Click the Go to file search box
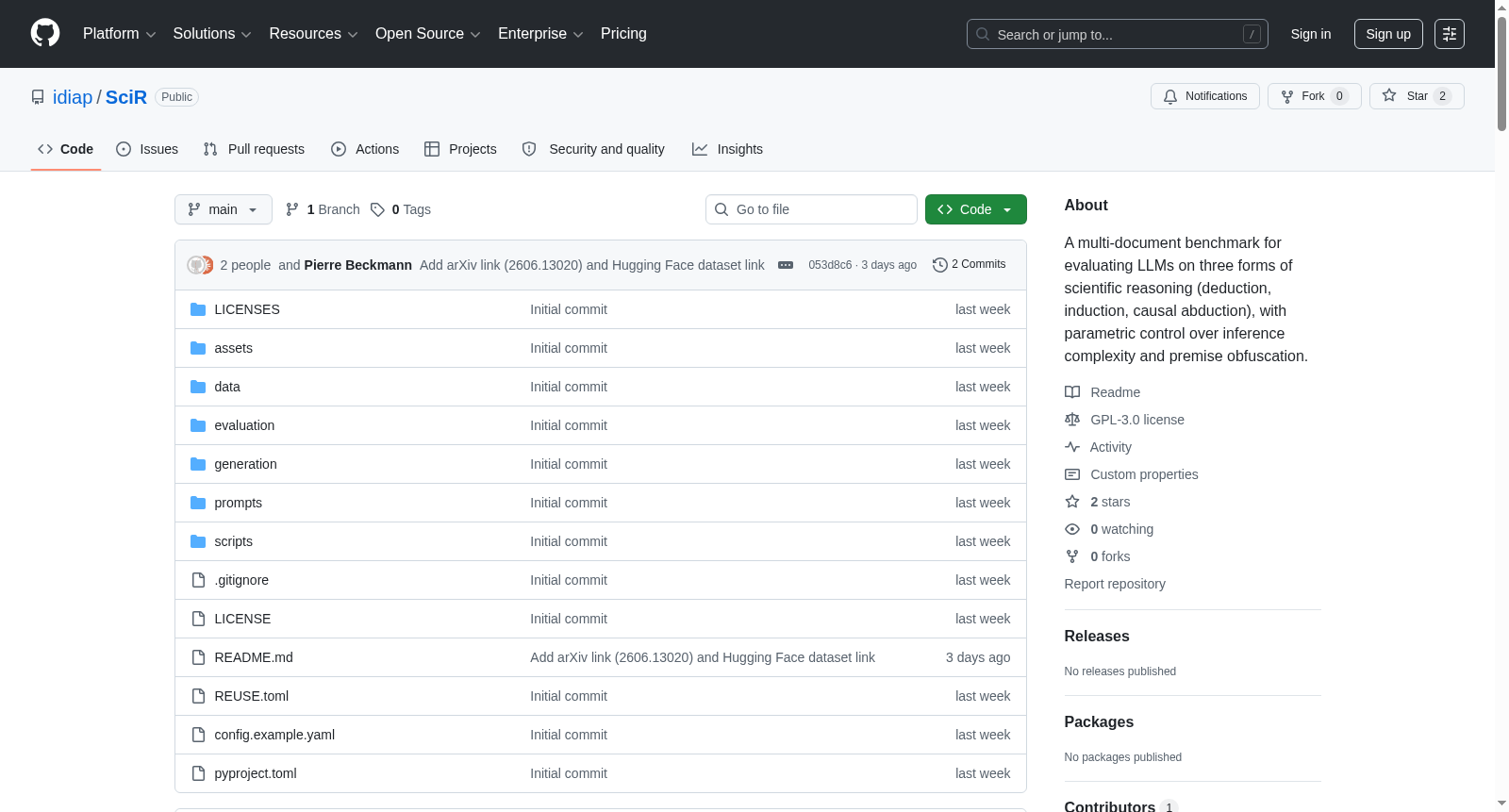The height and width of the screenshot is (812, 1509). [811, 209]
